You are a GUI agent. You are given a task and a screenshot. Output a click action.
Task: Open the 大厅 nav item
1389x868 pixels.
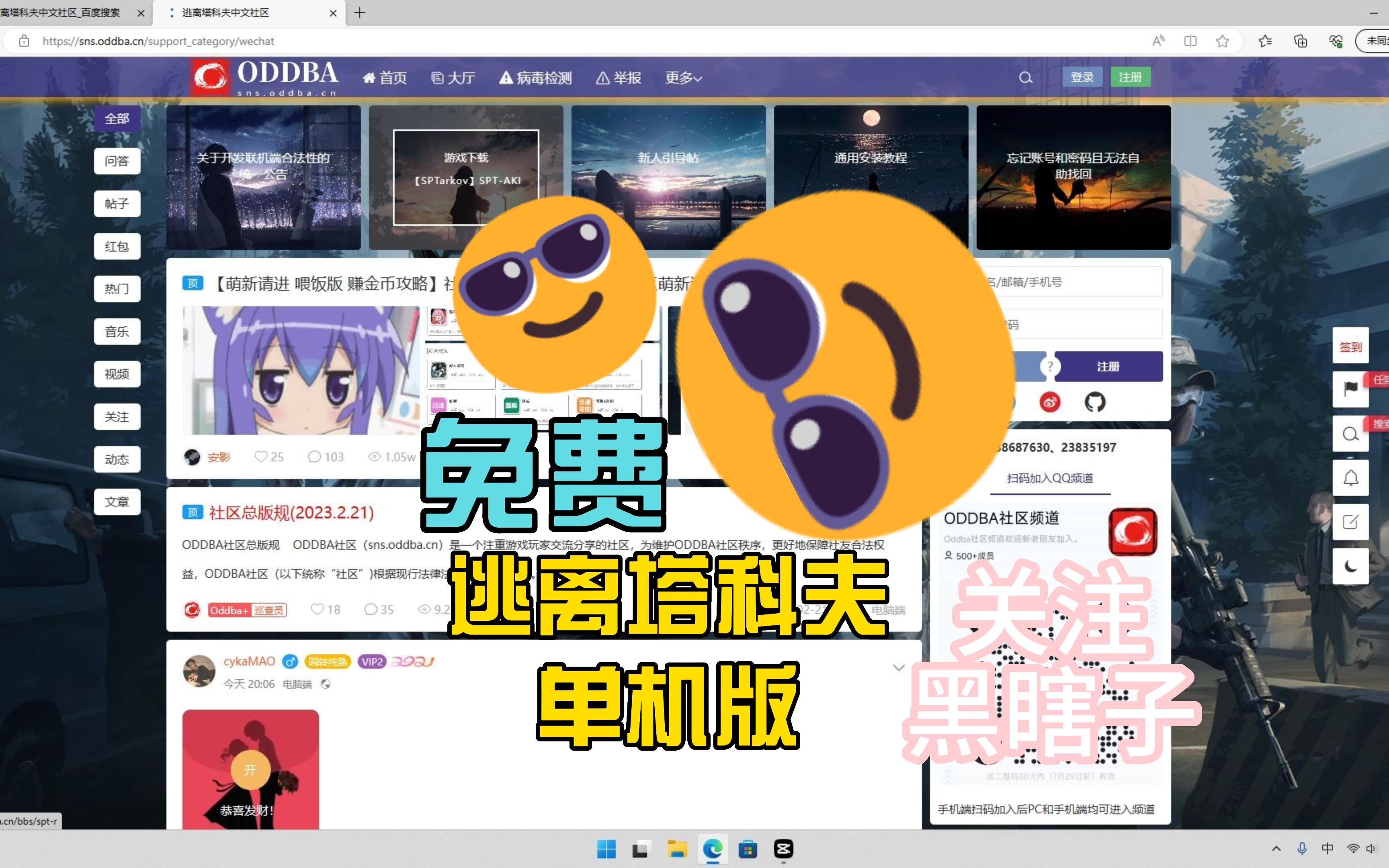453,78
